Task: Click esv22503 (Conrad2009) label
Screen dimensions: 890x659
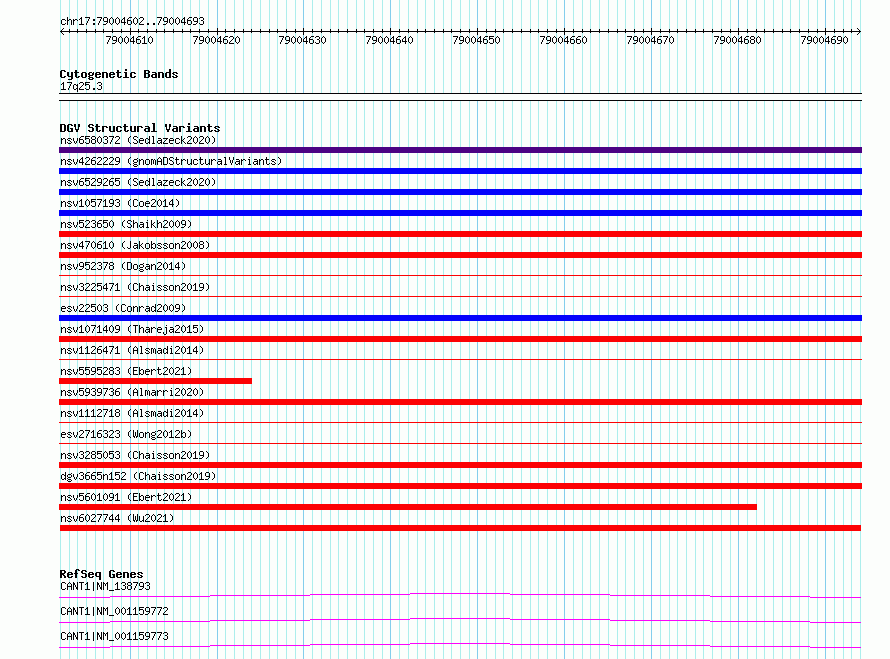Action: point(123,308)
